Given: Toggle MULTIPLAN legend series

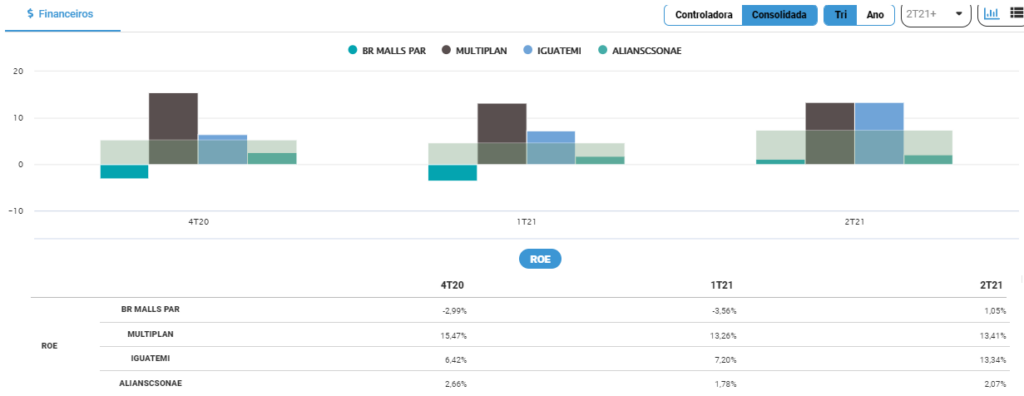Looking at the screenshot, I should point(474,50).
